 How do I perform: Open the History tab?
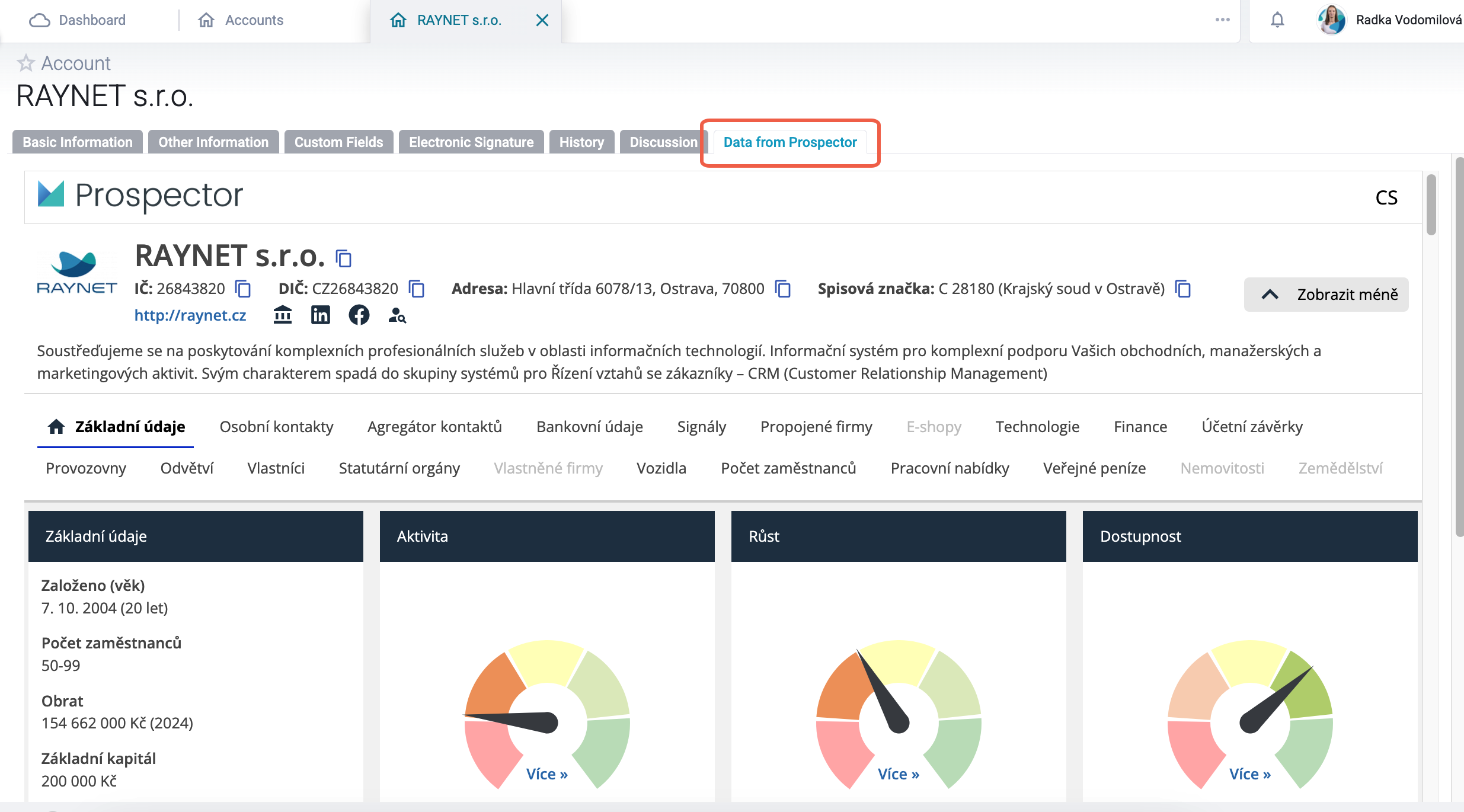click(x=582, y=142)
